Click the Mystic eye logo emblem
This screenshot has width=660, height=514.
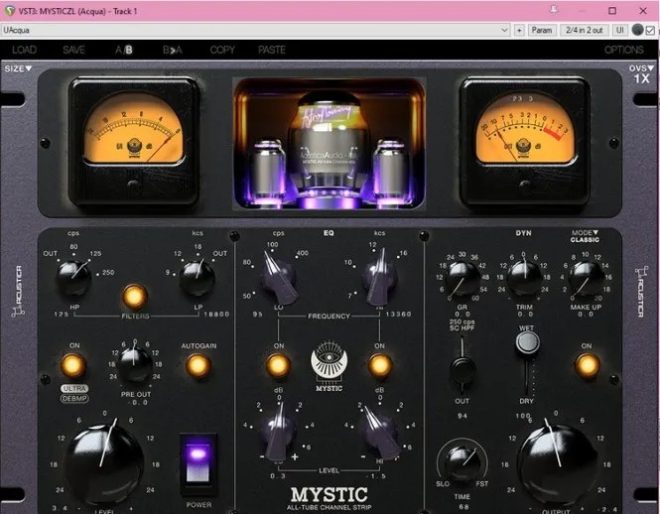[x=329, y=362]
